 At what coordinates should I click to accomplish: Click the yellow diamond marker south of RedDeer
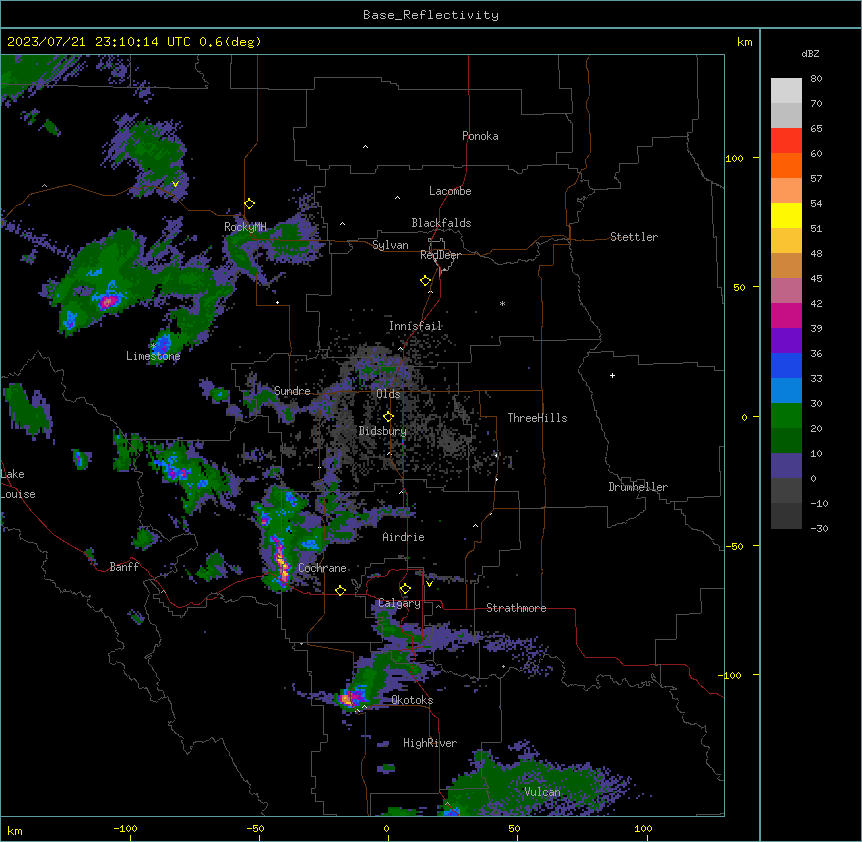click(426, 281)
